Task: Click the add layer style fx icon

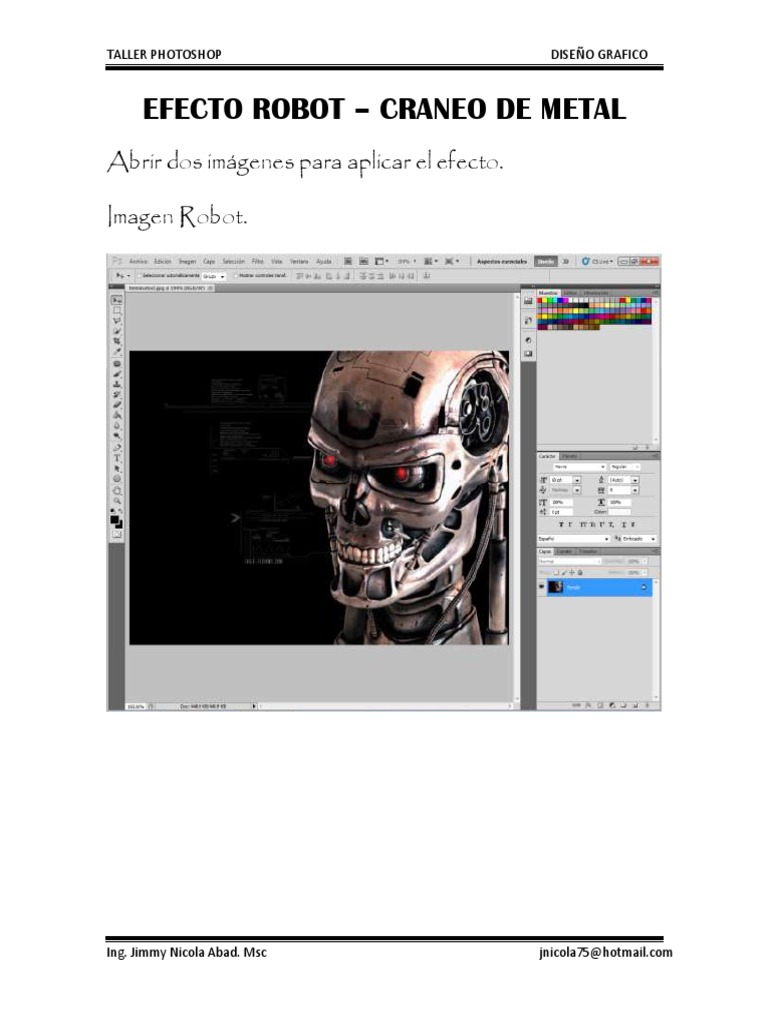Action: coord(588,705)
